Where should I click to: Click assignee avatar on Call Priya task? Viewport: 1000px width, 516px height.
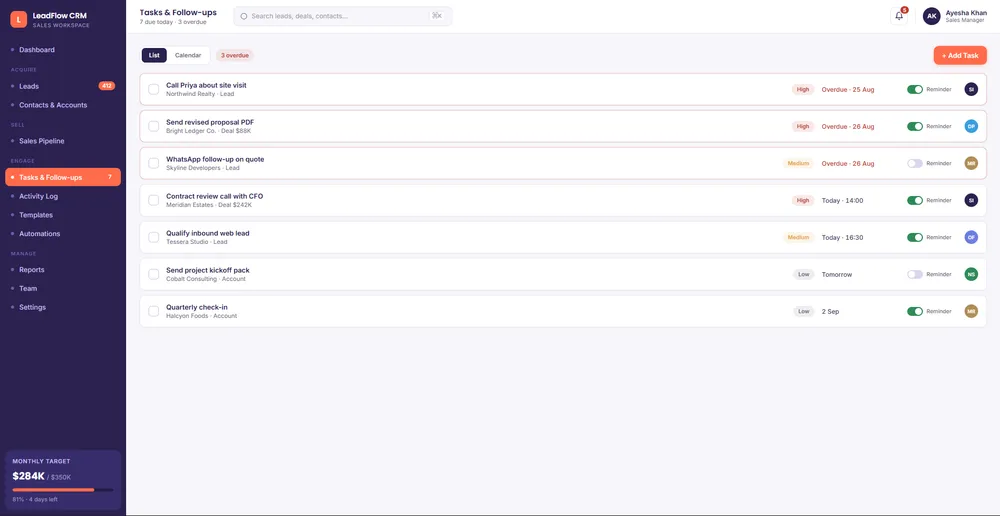971,89
